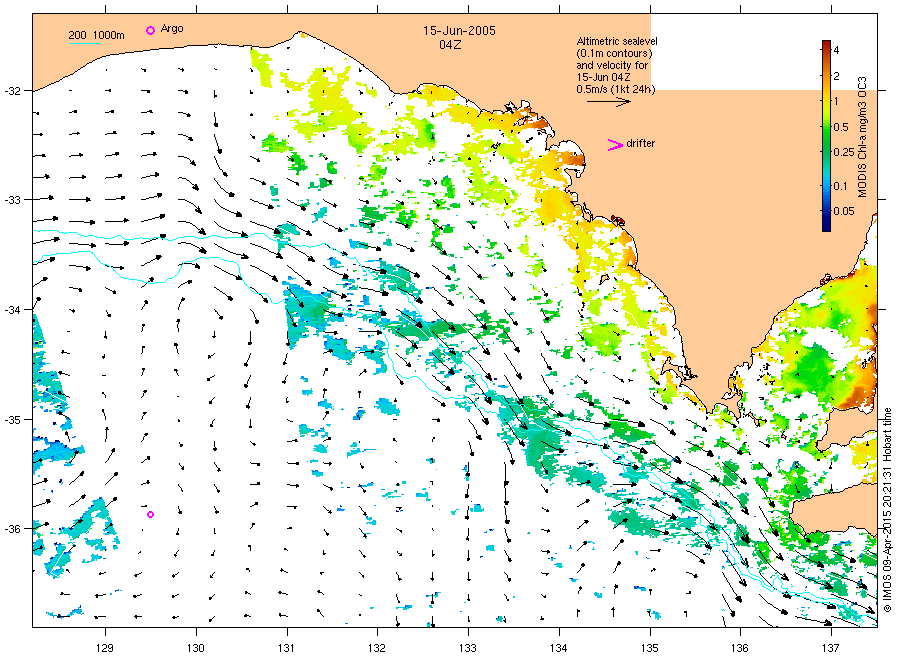Screen dimensions: 900x660
Task: Click the longitude label '130'
Action: coord(196,648)
